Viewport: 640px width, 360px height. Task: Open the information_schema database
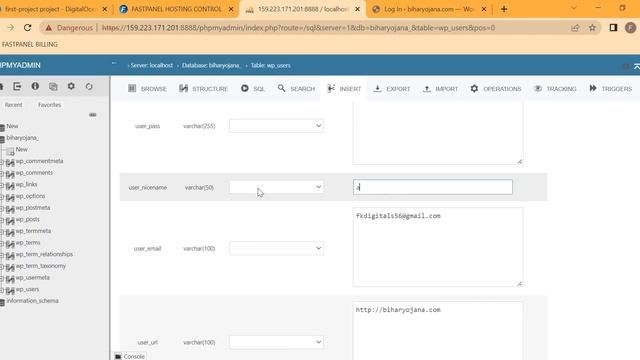(32, 301)
